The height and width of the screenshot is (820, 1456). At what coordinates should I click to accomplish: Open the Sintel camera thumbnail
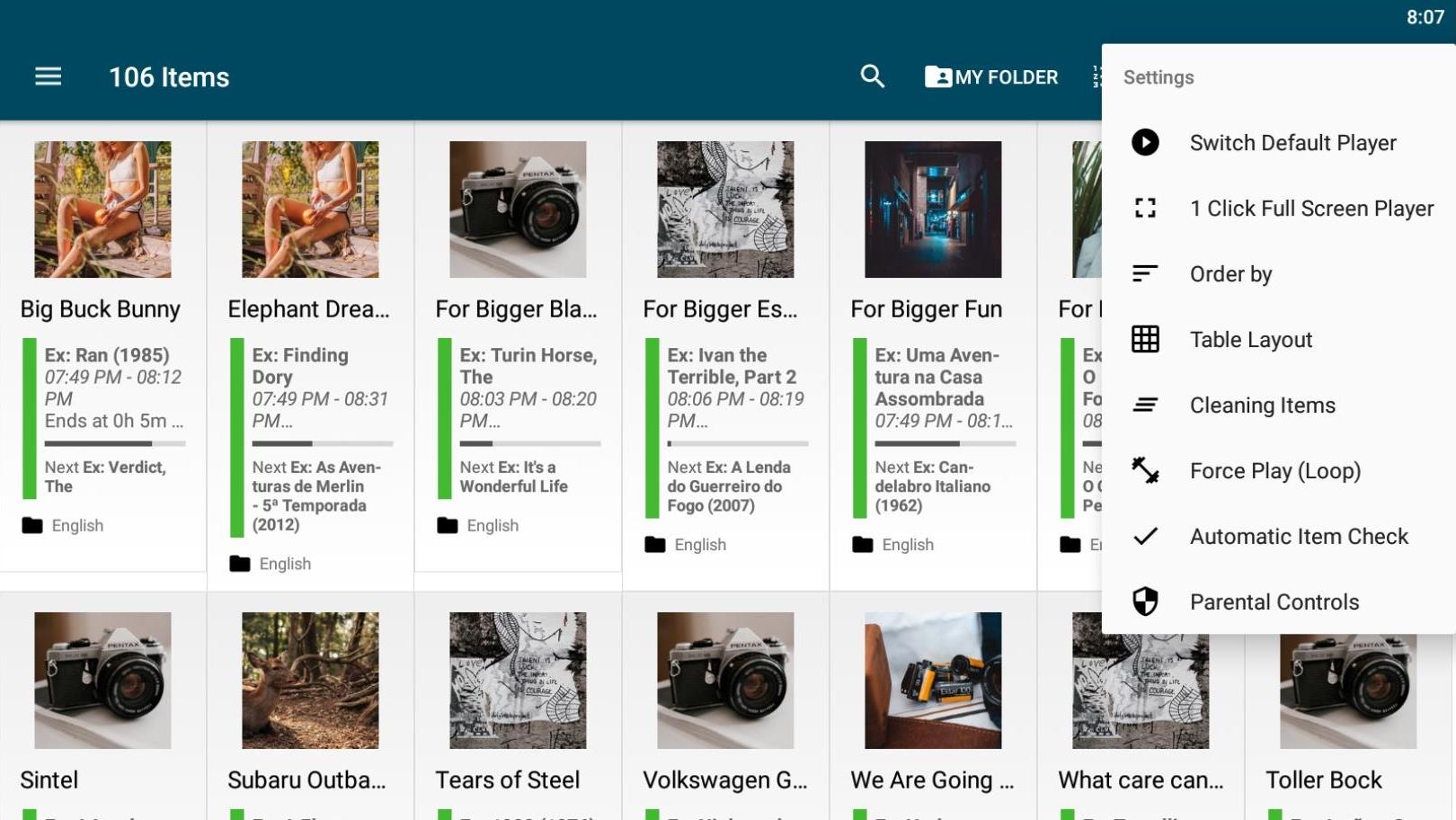click(x=102, y=680)
